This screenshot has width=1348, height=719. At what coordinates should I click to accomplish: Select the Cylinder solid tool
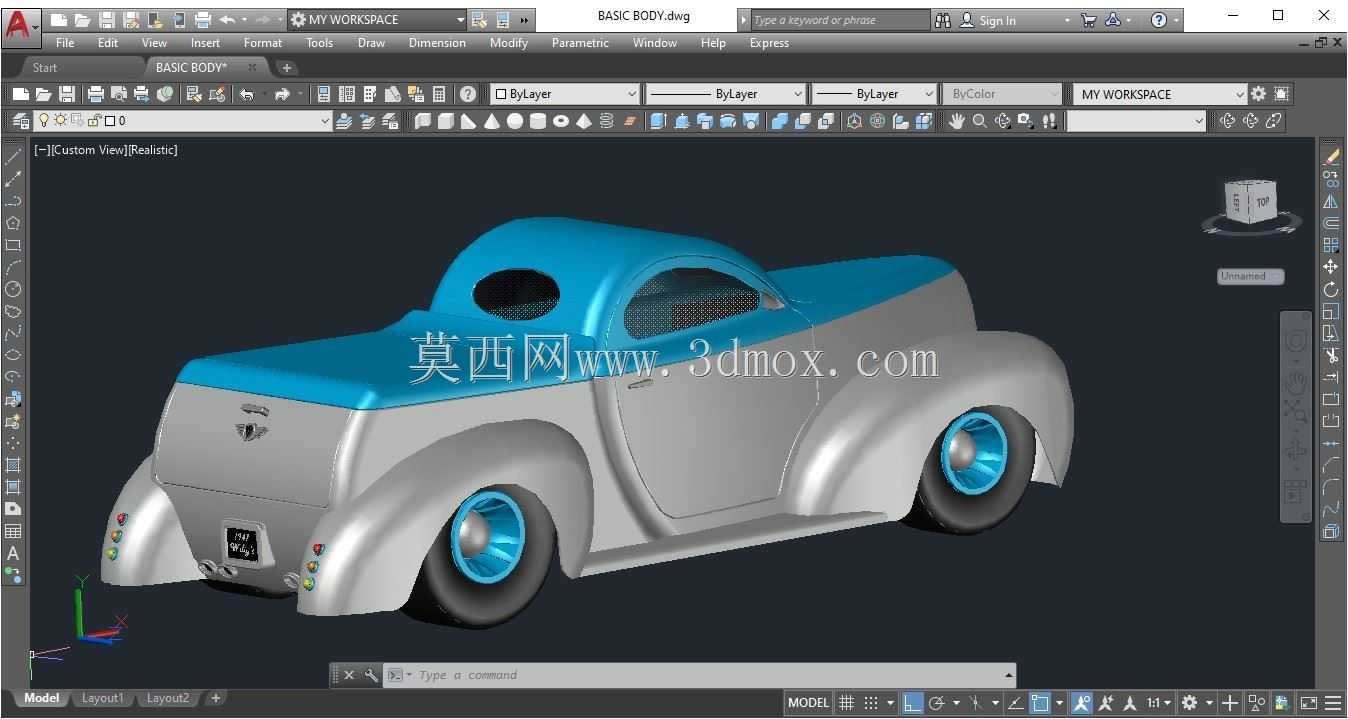point(537,121)
